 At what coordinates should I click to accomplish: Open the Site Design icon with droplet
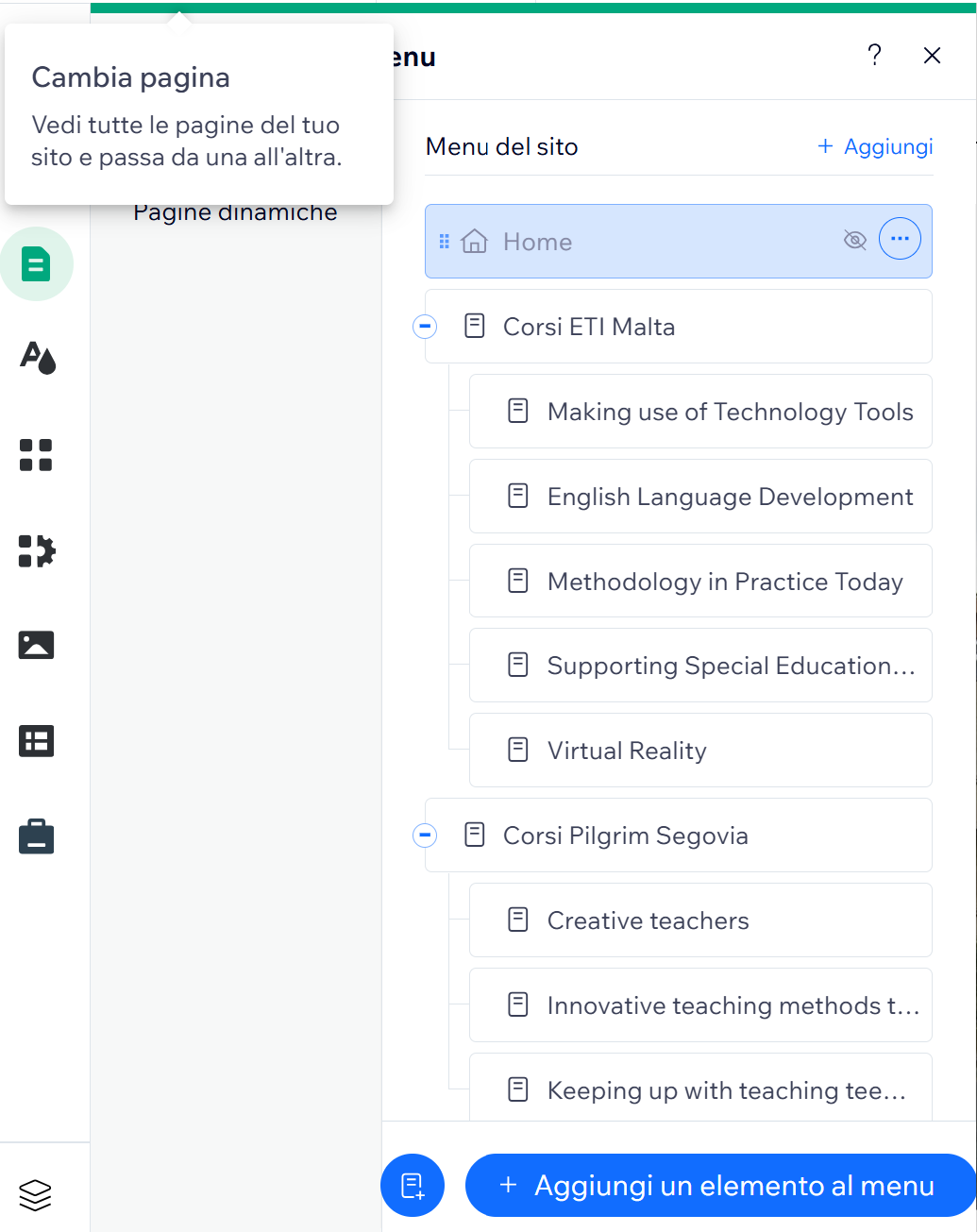(37, 358)
